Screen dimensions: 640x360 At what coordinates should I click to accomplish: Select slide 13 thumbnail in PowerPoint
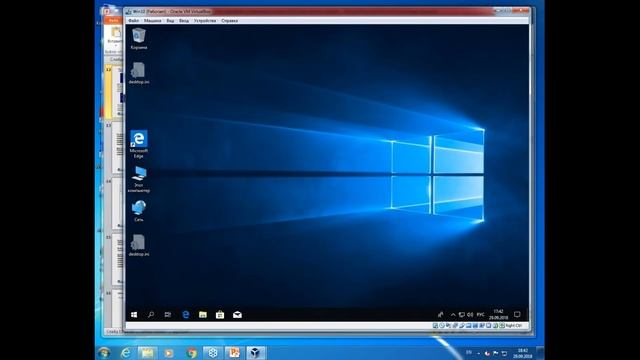coord(118,148)
